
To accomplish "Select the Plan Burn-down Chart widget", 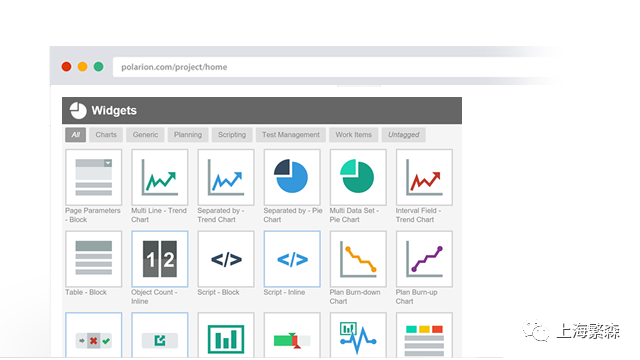I will [358, 259].
